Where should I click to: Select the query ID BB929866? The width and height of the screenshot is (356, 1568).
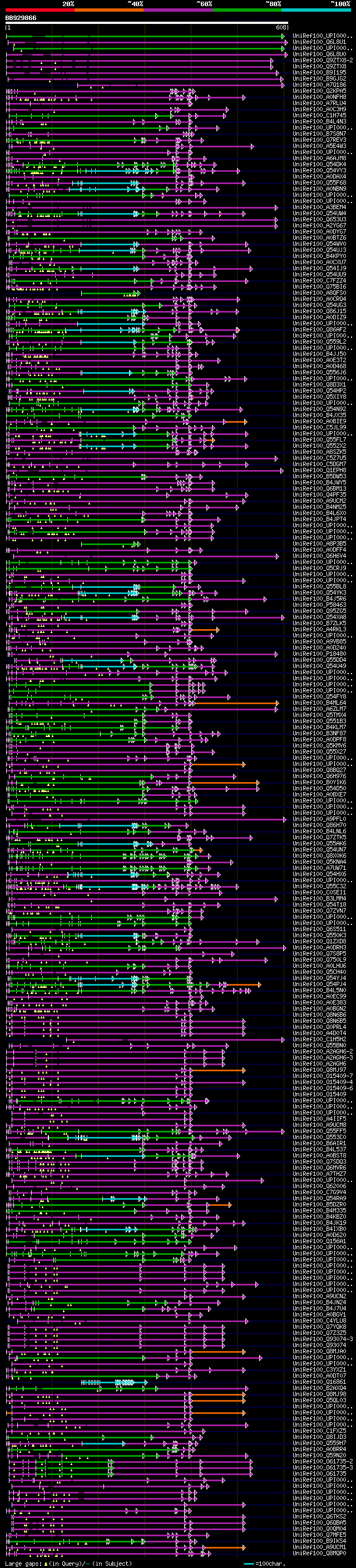click(21, 18)
